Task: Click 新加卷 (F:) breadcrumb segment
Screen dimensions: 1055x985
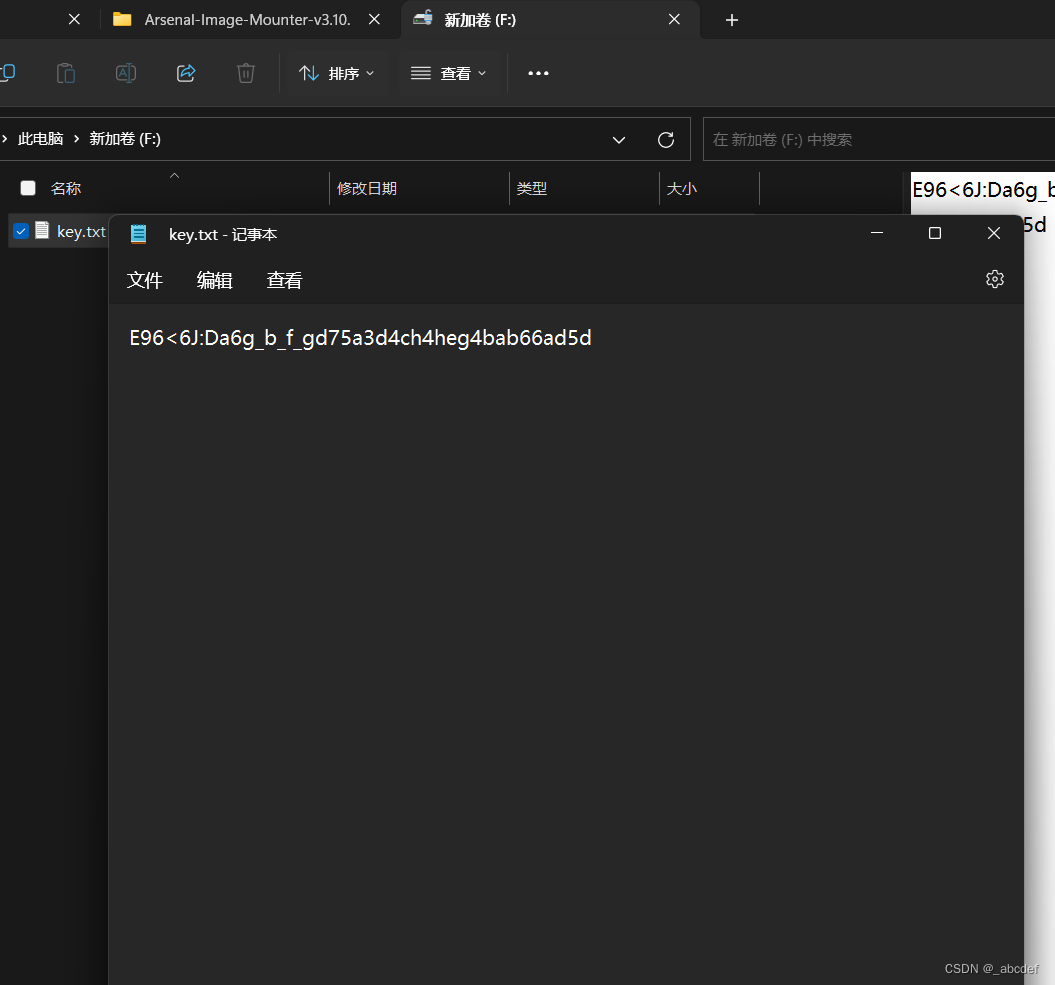Action: 124,139
